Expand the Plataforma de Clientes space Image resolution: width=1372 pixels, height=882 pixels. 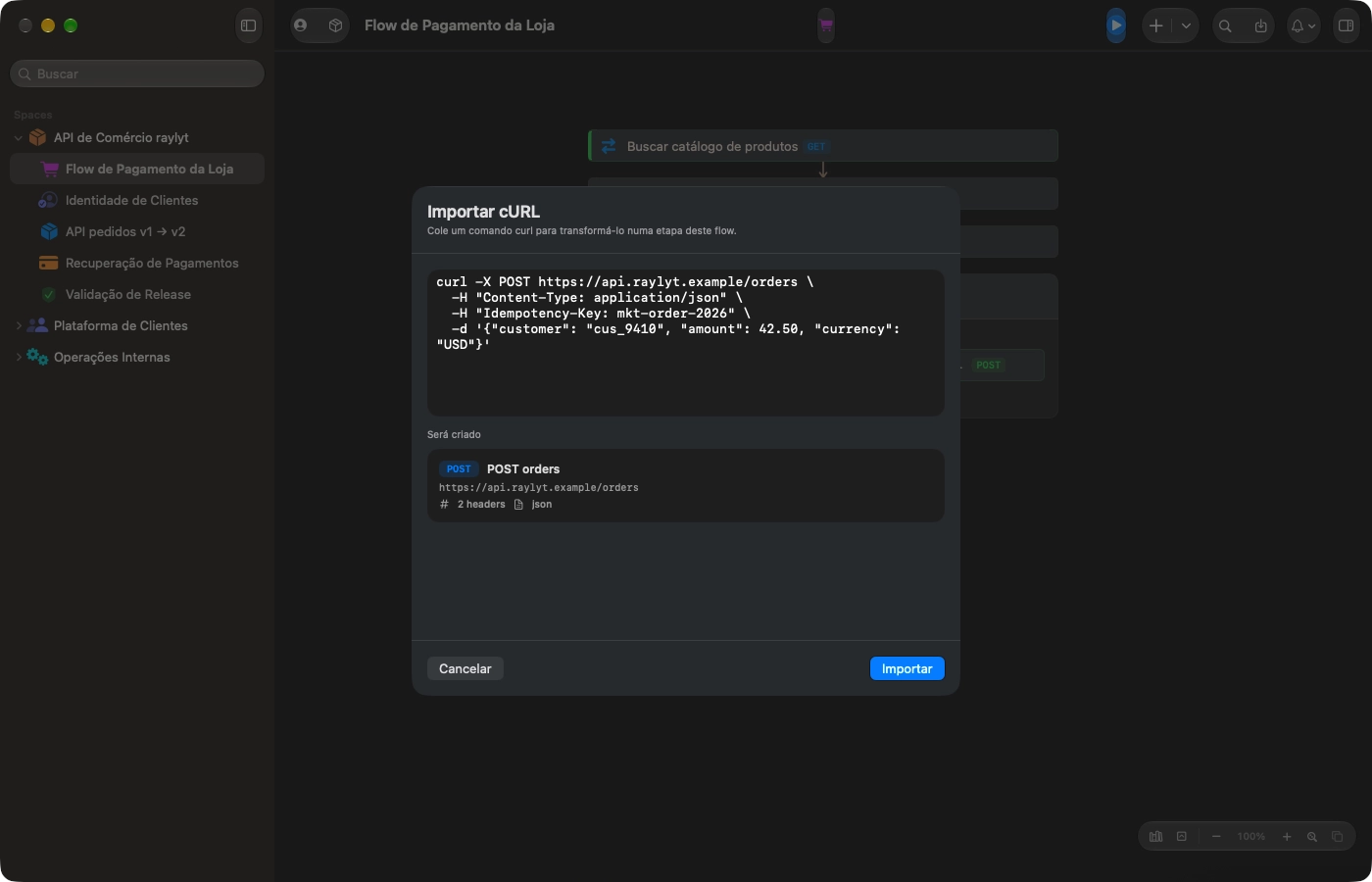click(19, 325)
